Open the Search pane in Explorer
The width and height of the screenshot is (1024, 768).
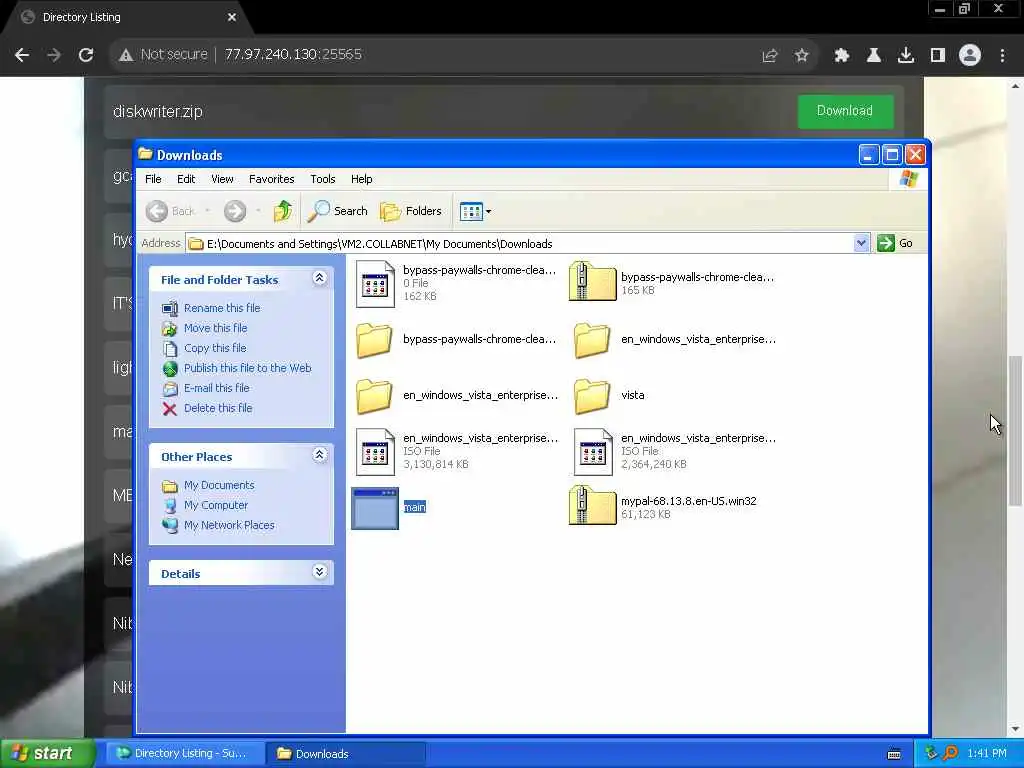pos(337,211)
